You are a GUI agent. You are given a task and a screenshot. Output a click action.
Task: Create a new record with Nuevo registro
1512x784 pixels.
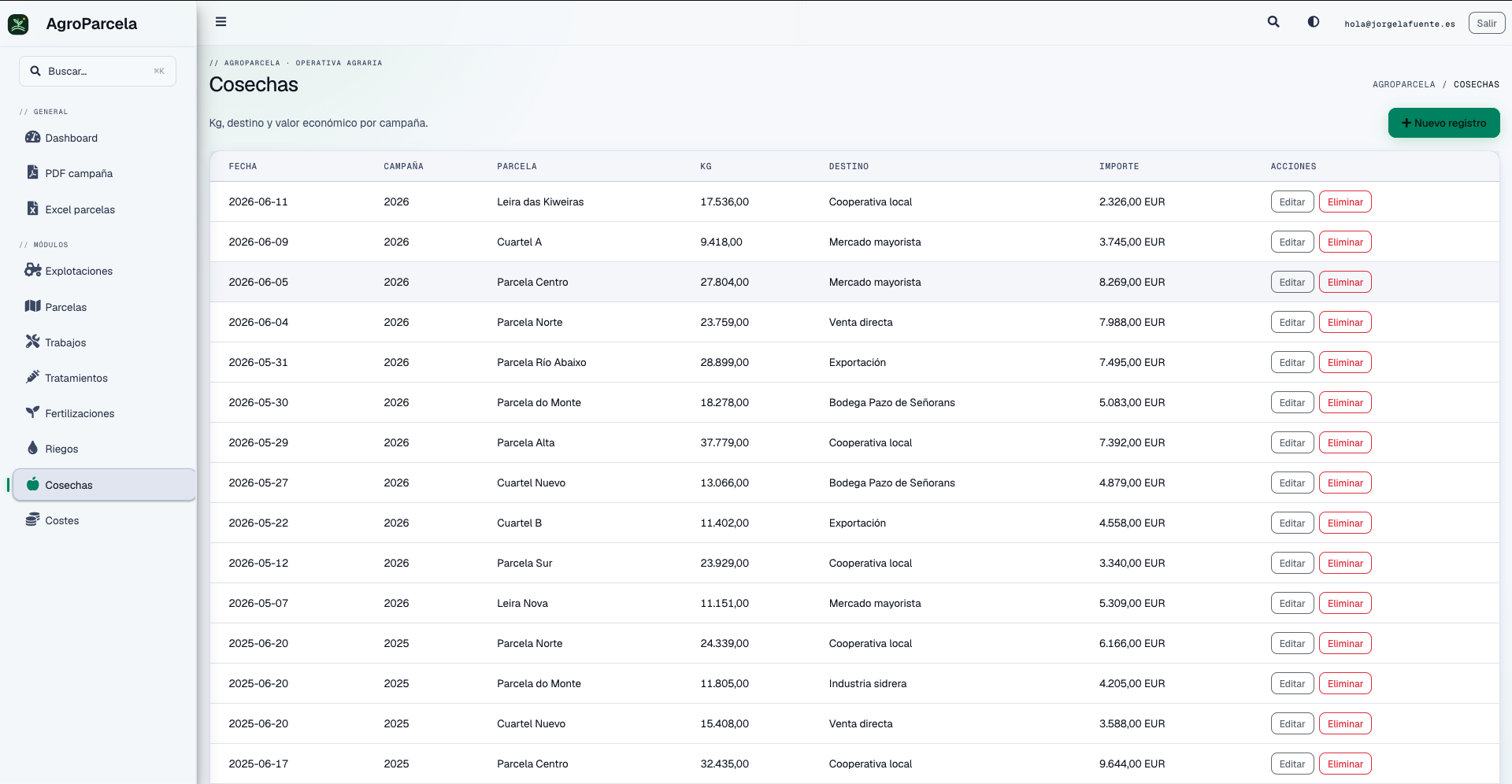coord(1443,123)
